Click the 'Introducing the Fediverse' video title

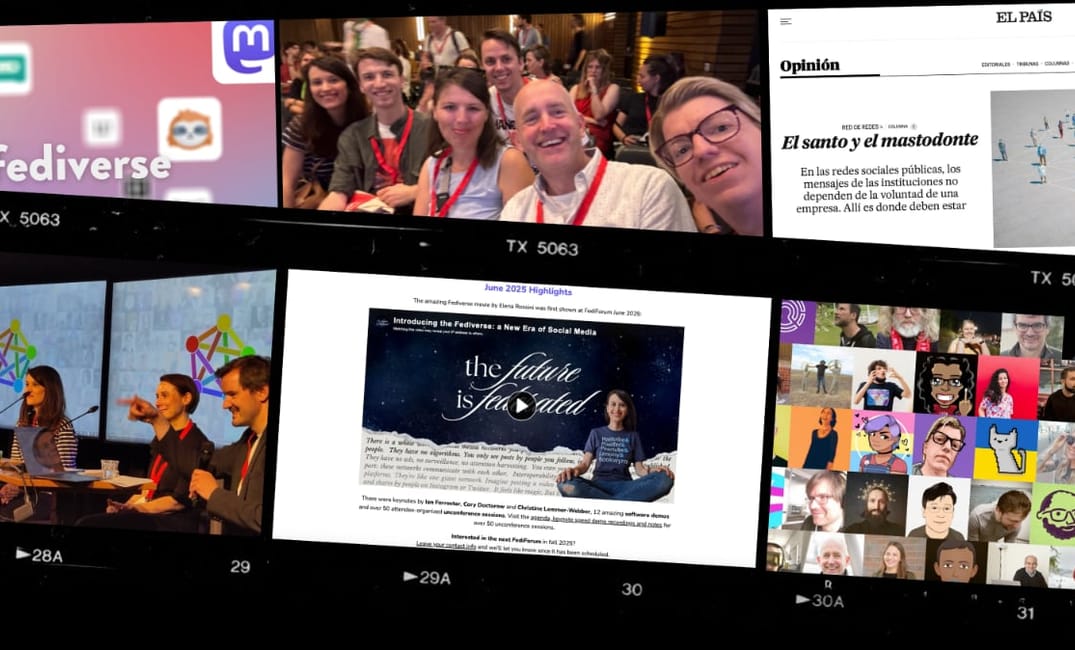[494, 325]
